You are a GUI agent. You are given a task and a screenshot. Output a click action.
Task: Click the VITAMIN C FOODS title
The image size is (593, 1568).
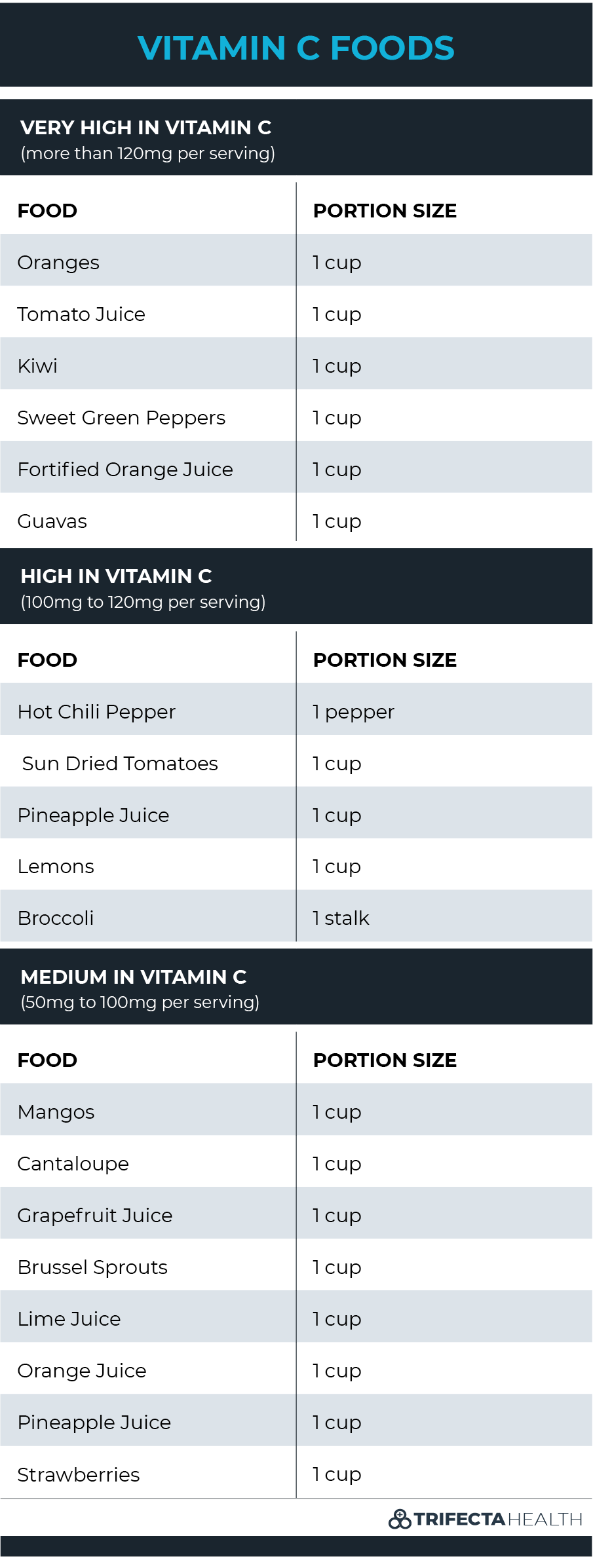[296, 48]
